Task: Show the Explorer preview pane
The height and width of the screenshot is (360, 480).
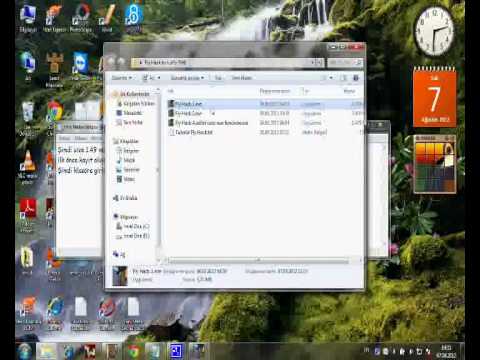Action: click(x=344, y=78)
